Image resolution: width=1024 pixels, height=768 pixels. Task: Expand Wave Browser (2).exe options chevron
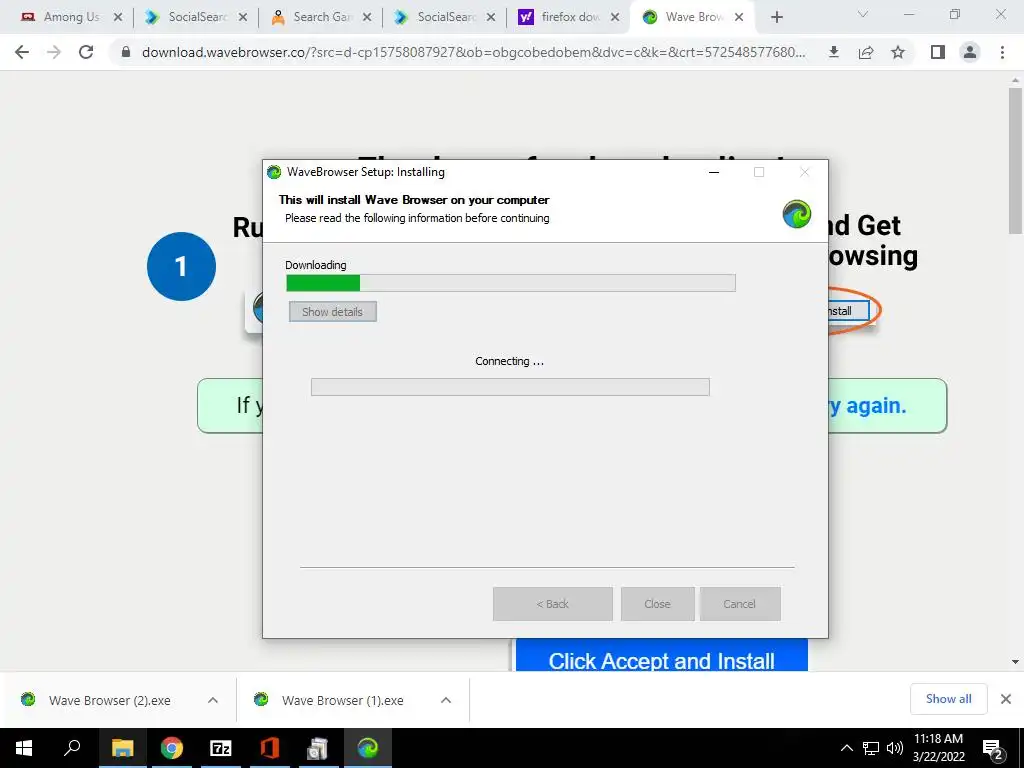213,700
